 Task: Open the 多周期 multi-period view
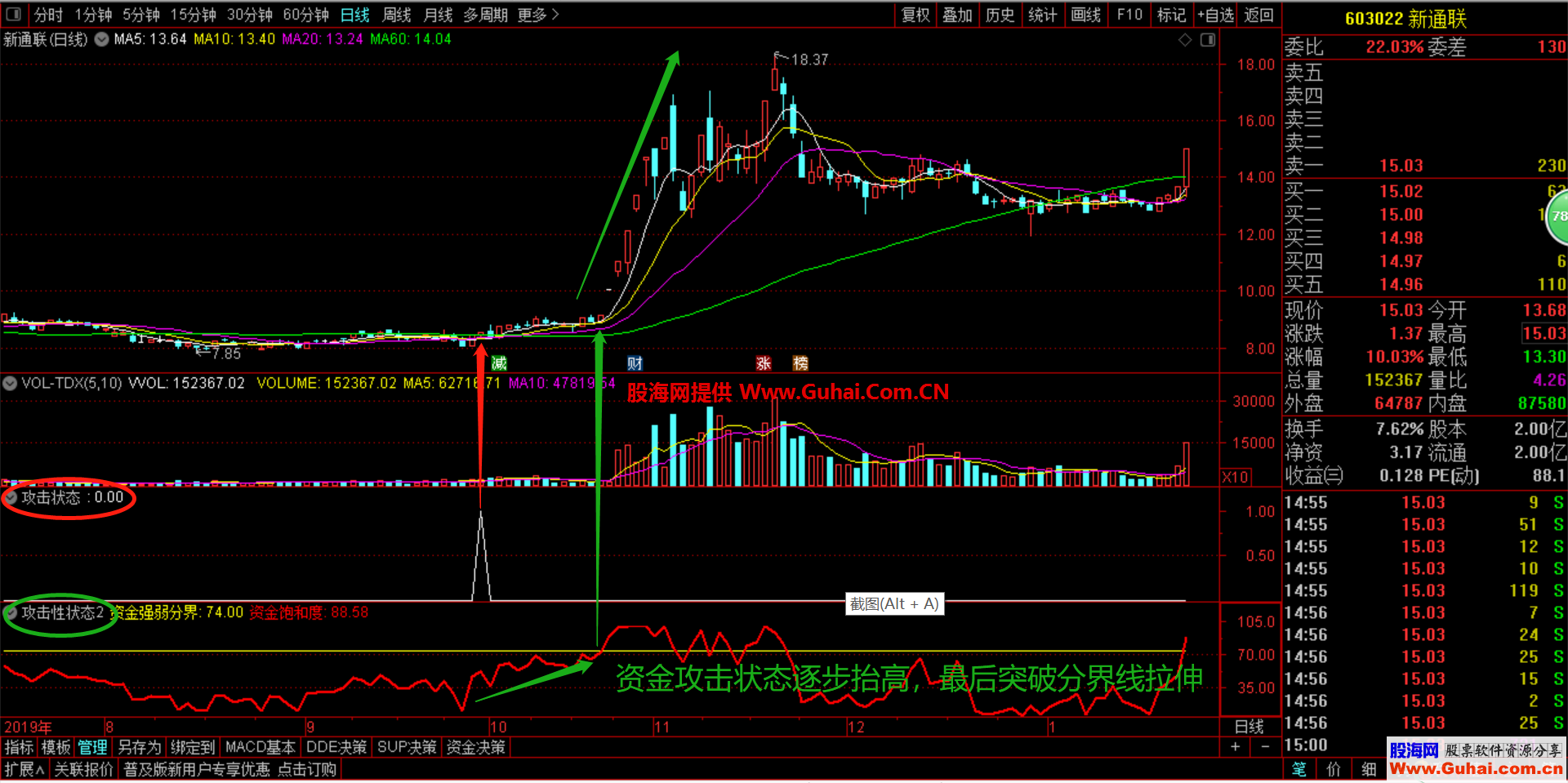pos(485,15)
